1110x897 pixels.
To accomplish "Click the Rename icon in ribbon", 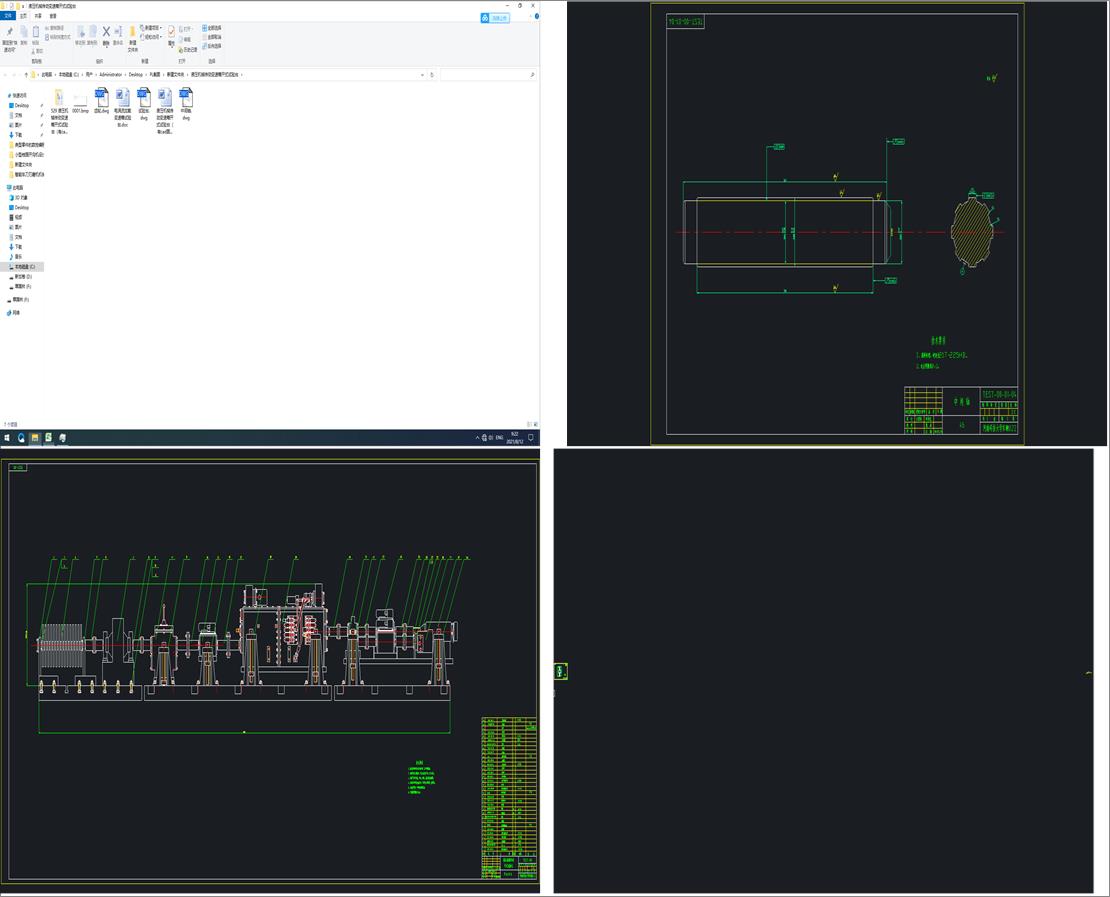I will click(118, 35).
